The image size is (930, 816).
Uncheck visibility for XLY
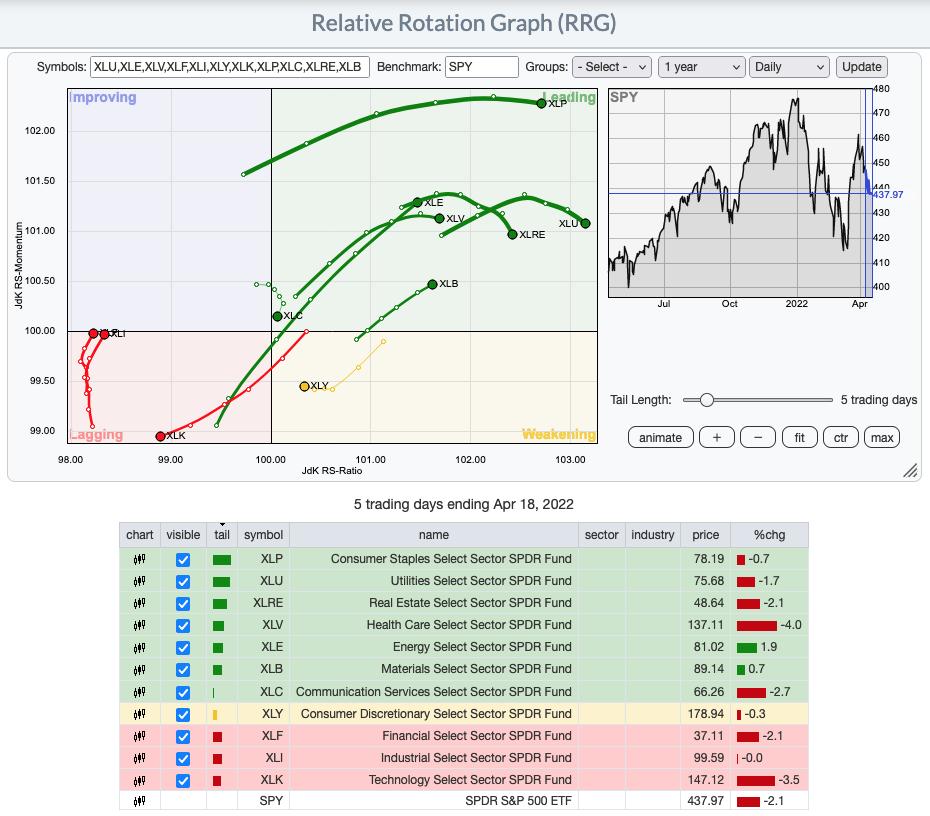[x=183, y=715]
